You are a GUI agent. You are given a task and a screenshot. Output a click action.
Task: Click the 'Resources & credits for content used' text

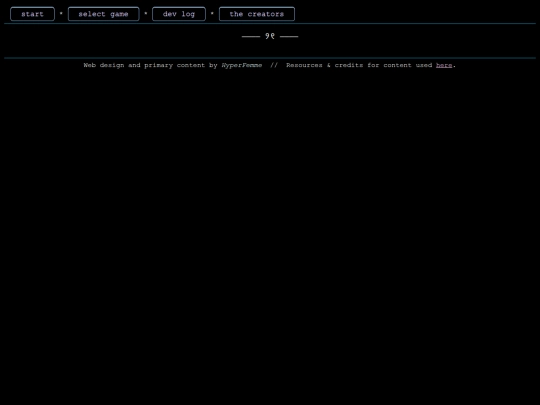point(359,65)
